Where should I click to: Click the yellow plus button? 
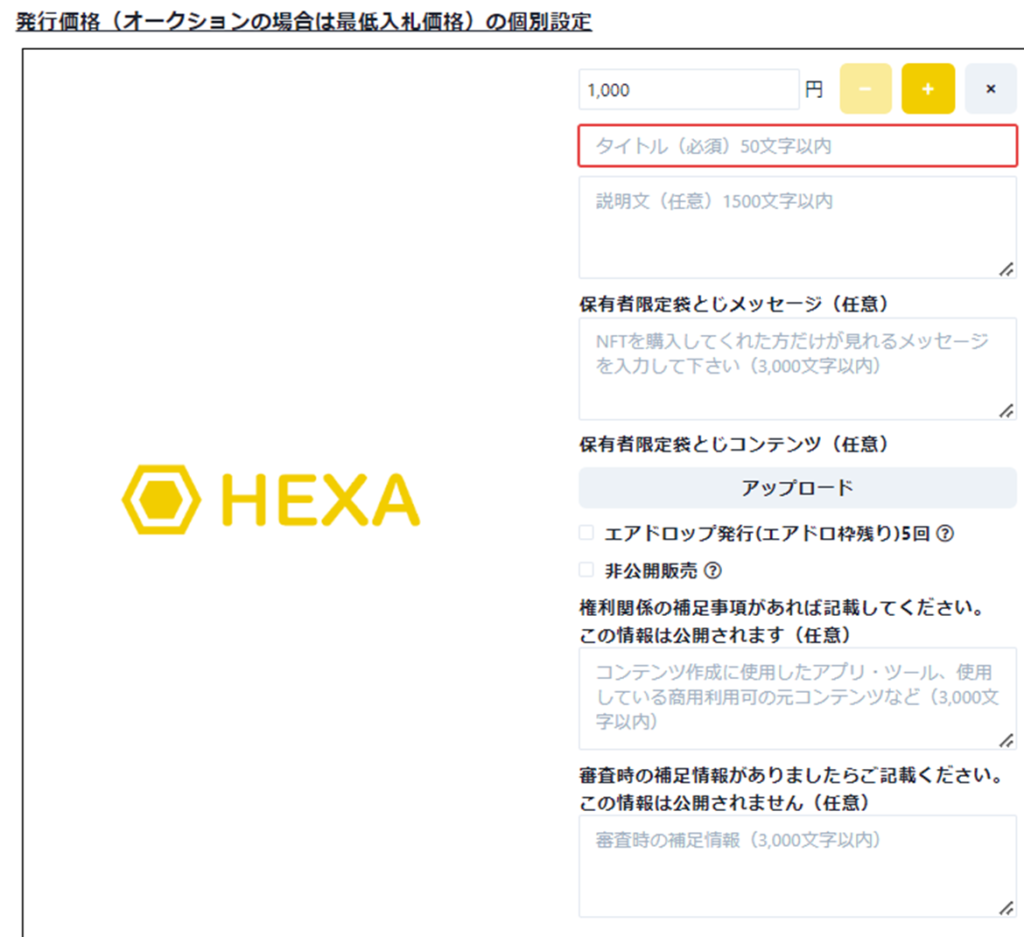[x=928, y=89]
